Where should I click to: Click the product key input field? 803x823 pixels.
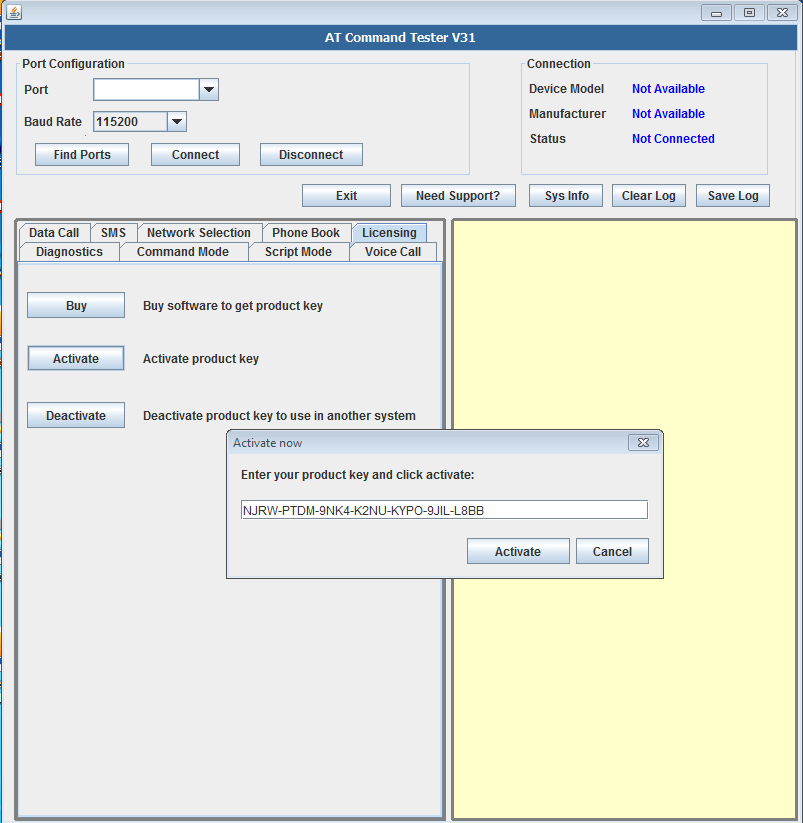click(444, 510)
